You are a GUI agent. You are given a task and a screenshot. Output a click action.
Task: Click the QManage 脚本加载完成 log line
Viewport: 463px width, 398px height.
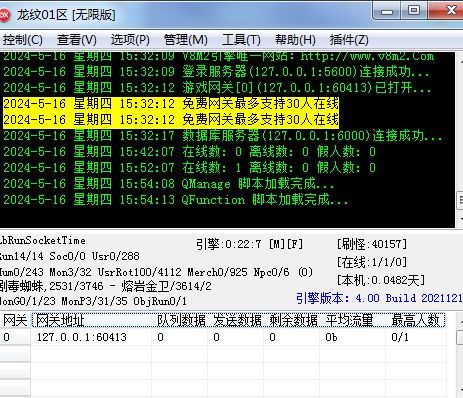click(x=168, y=184)
